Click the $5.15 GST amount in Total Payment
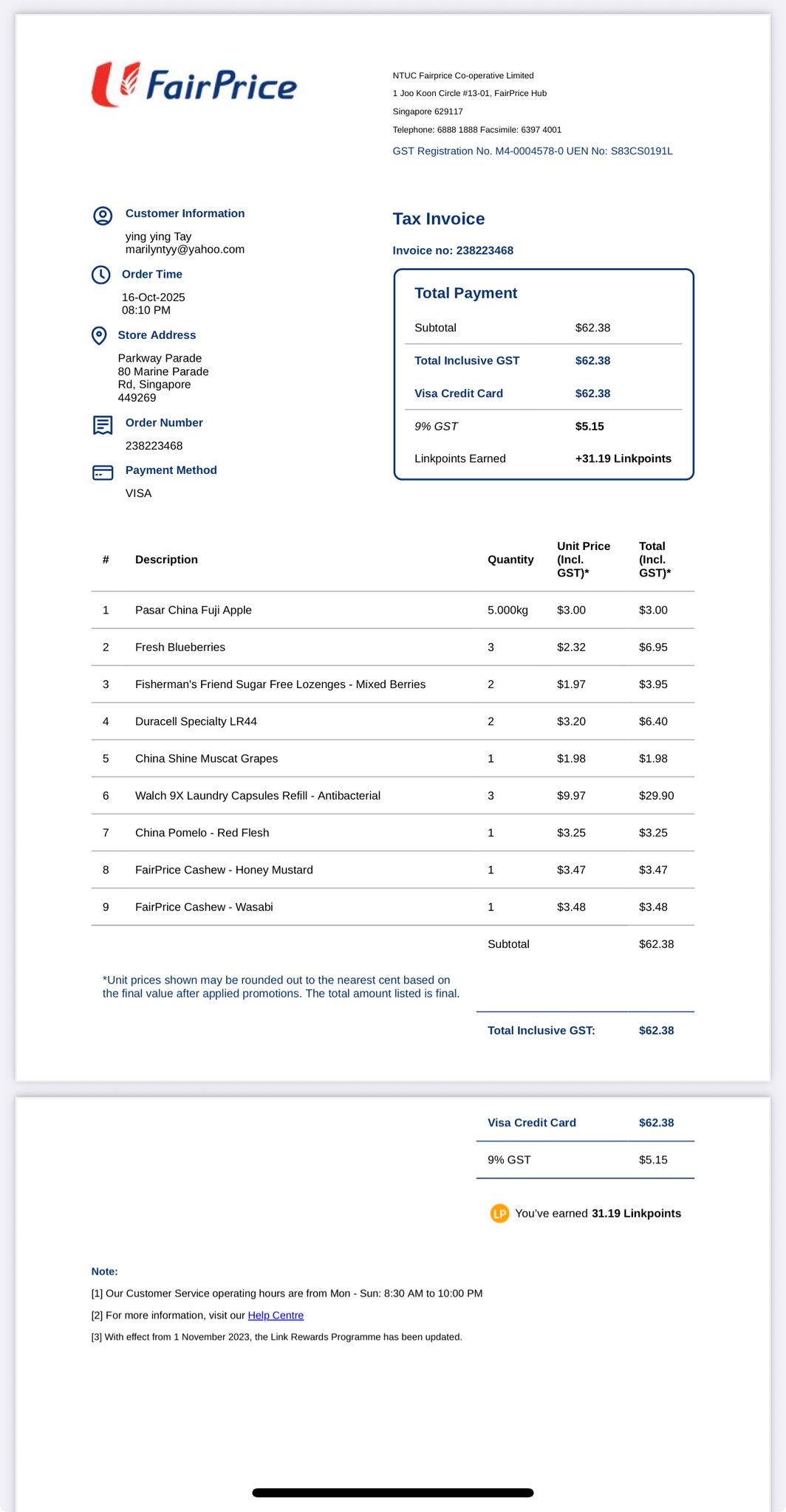The height and width of the screenshot is (1512, 786). coord(589,426)
